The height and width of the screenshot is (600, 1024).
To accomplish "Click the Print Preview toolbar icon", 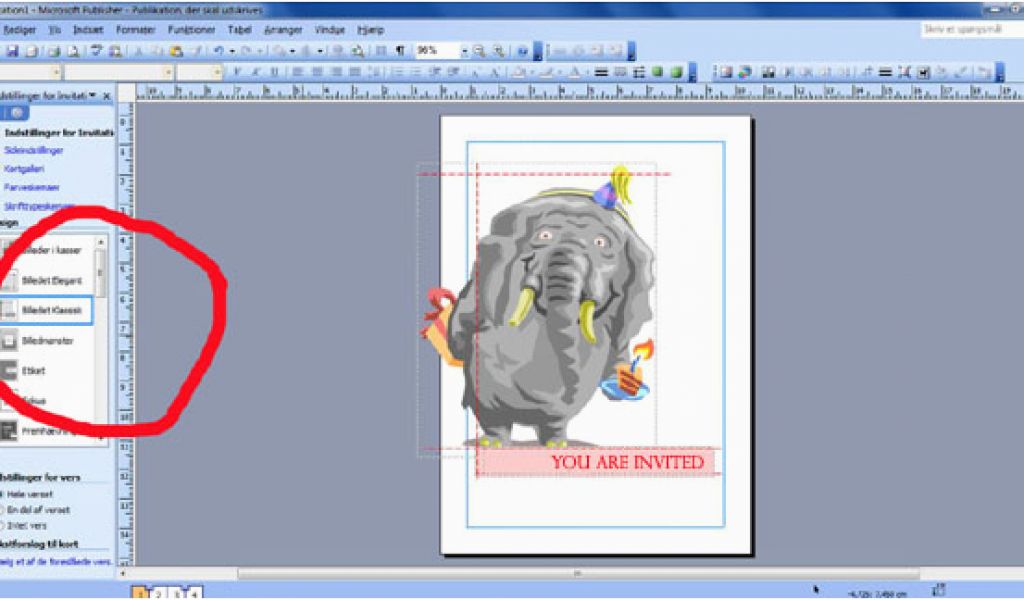I will 74,51.
